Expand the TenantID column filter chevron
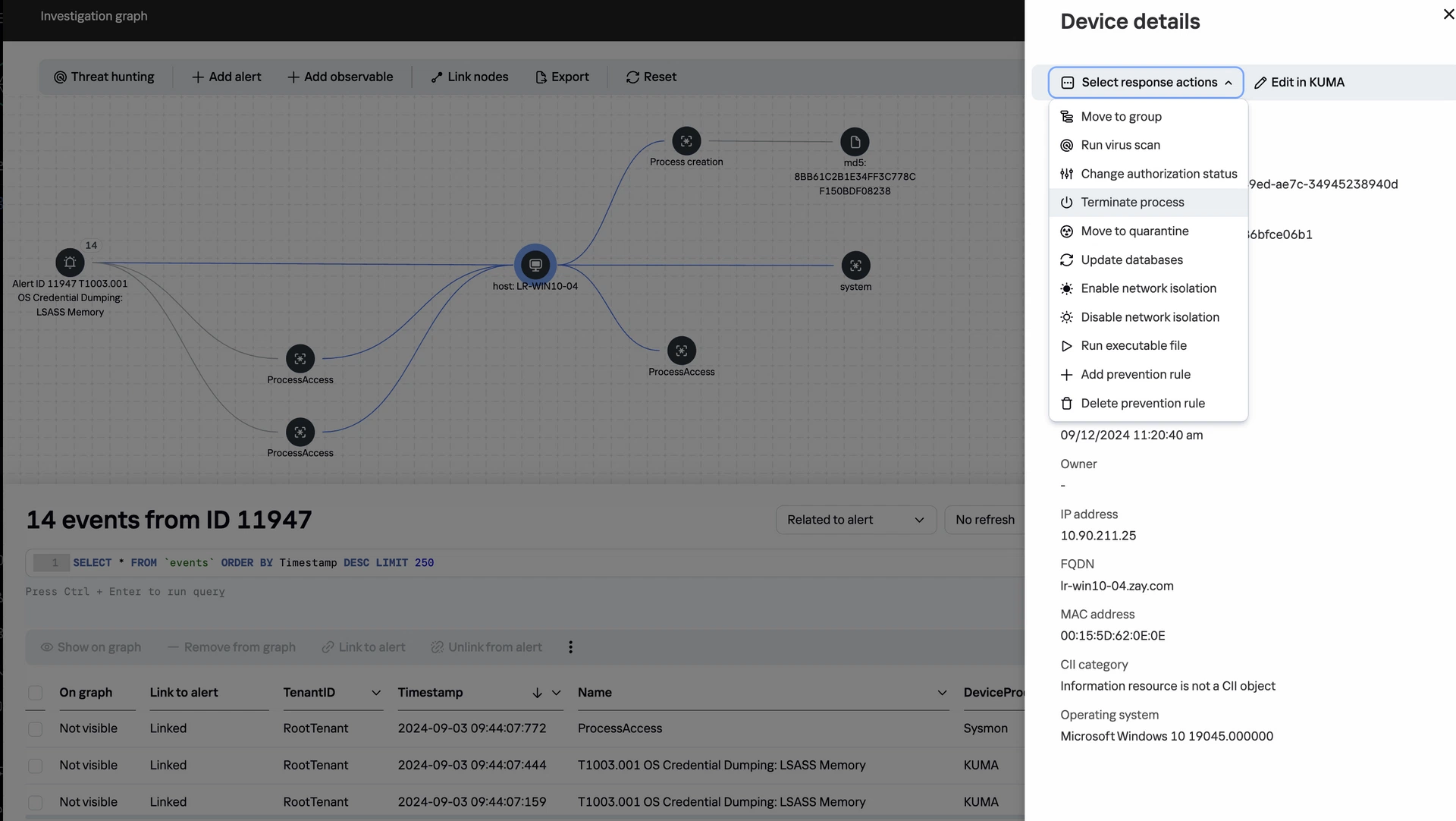1456x821 pixels. click(x=375, y=693)
